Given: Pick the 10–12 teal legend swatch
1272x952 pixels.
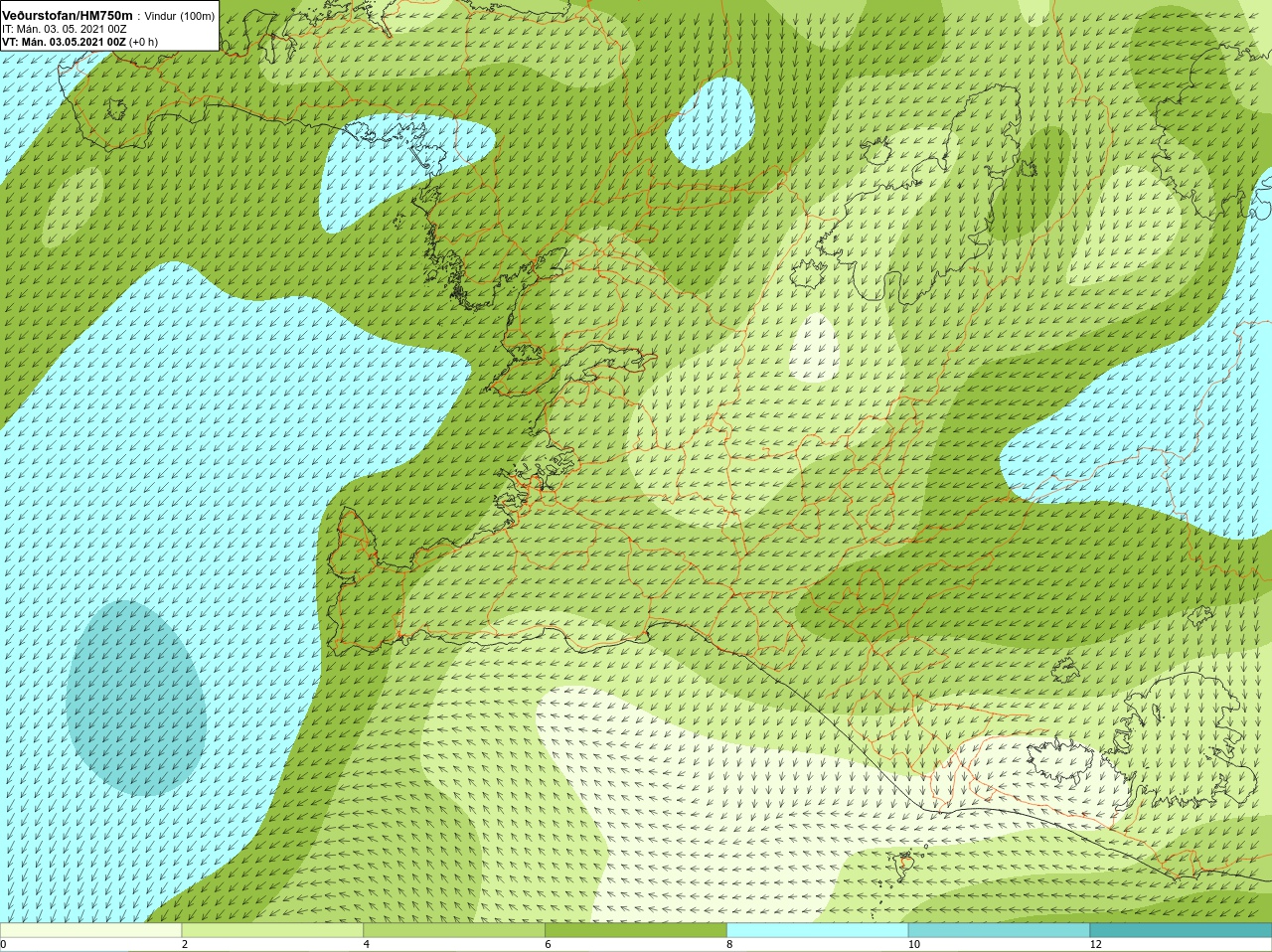Looking at the screenshot, I should (999, 930).
